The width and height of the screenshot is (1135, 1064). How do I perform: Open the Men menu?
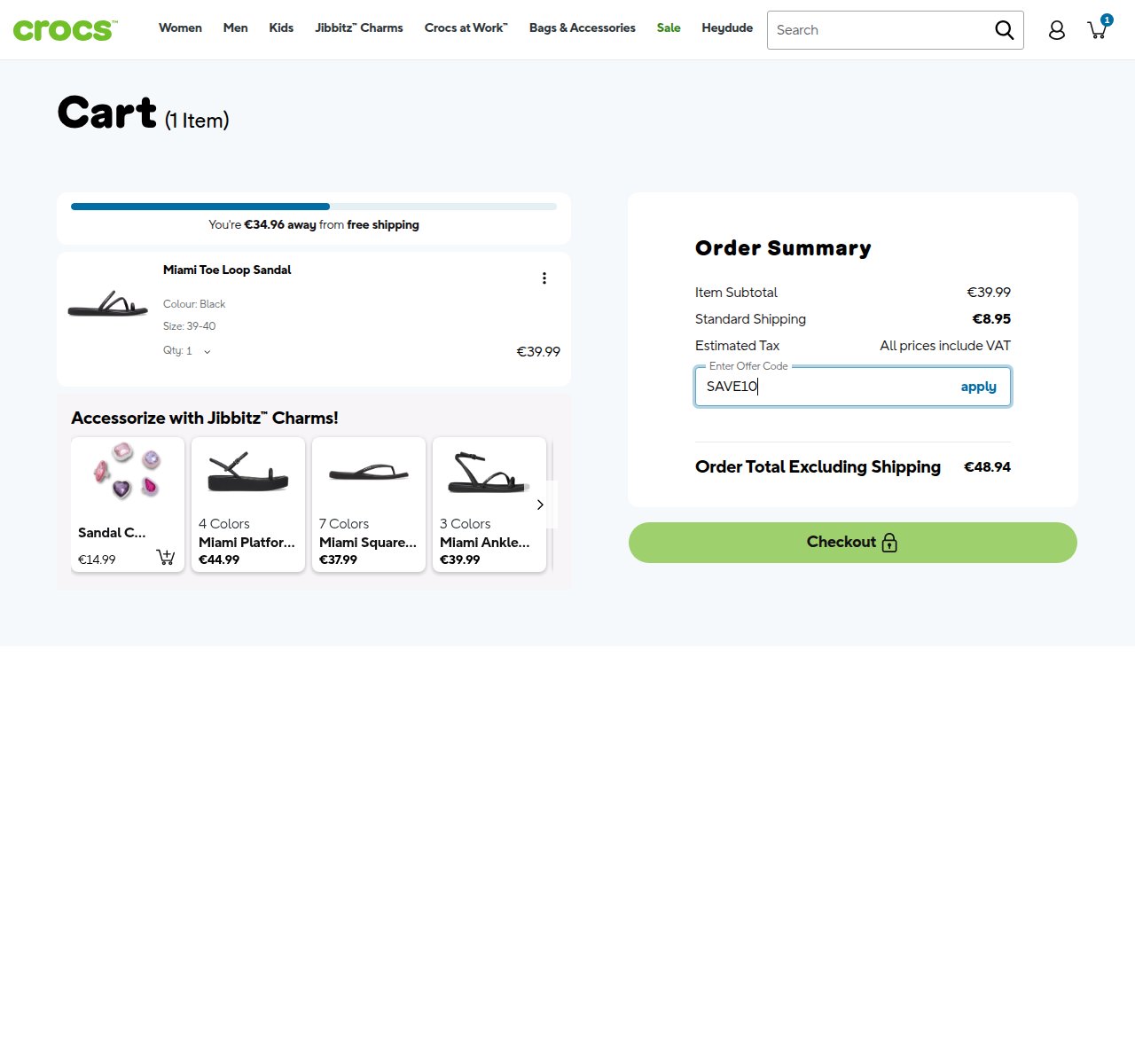[x=235, y=28]
